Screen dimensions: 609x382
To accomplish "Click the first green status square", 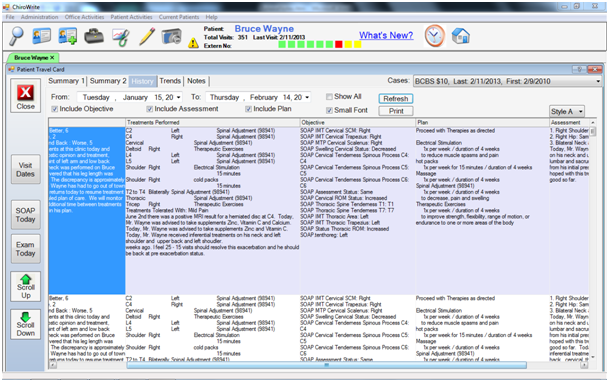I will pos(282,44).
